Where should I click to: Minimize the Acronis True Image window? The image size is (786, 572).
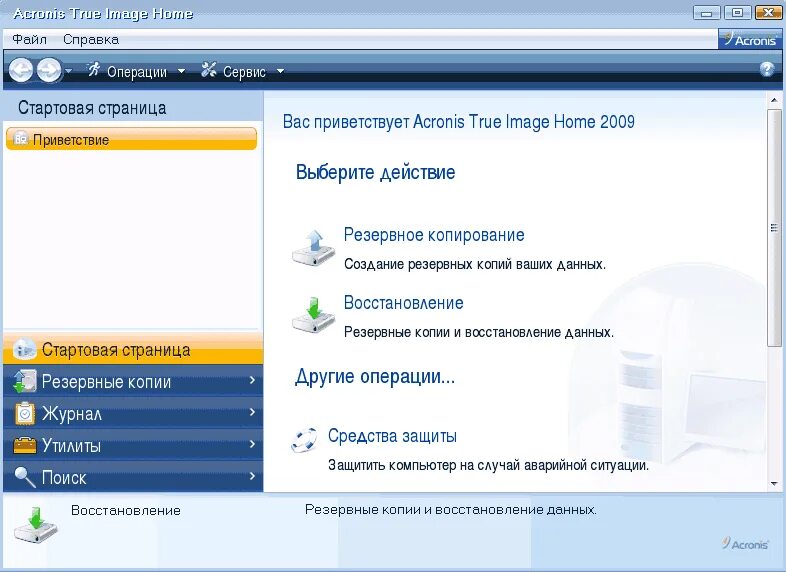click(707, 13)
